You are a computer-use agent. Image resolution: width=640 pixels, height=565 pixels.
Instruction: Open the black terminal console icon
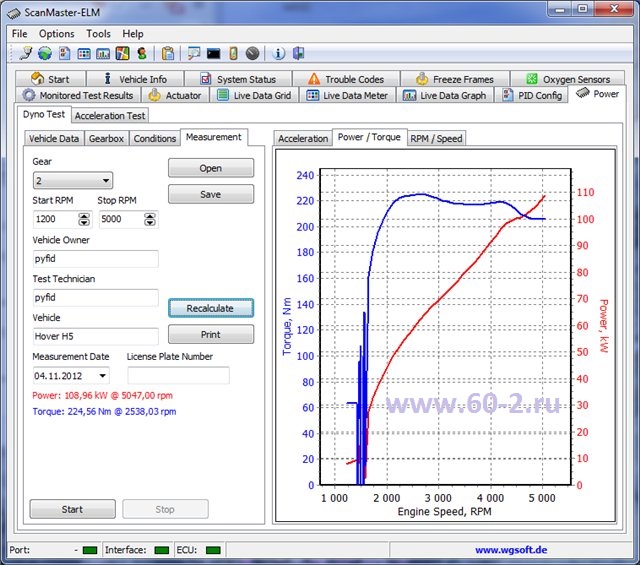[x=213, y=53]
